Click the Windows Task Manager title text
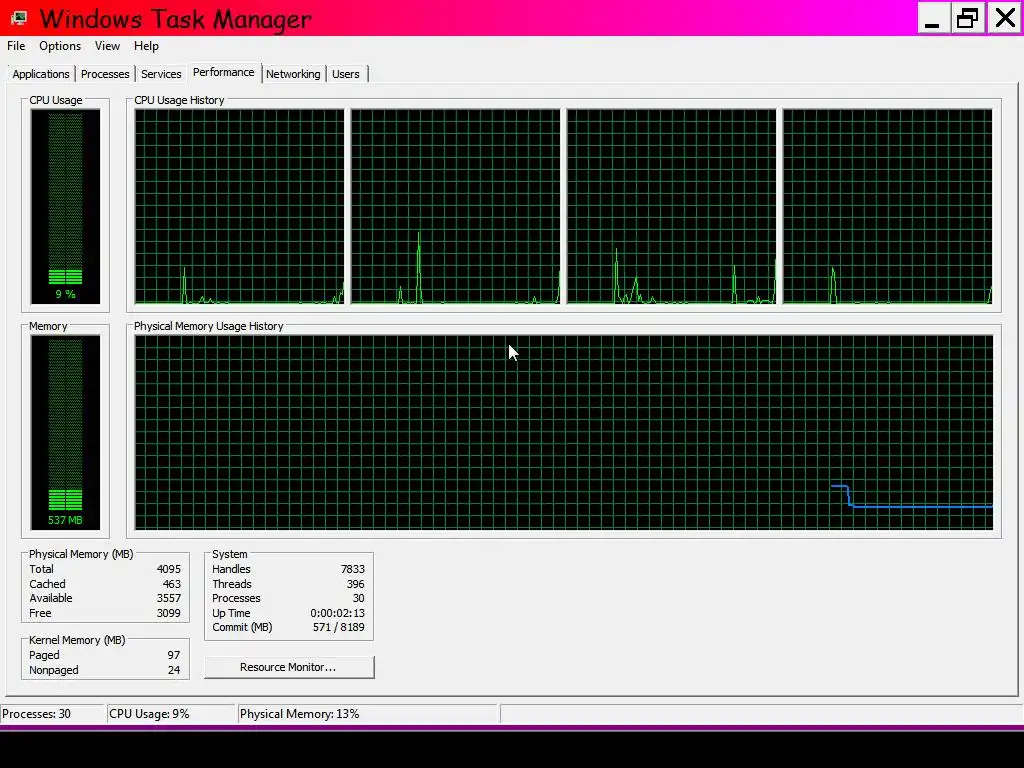The image size is (1024, 768). coord(175,19)
